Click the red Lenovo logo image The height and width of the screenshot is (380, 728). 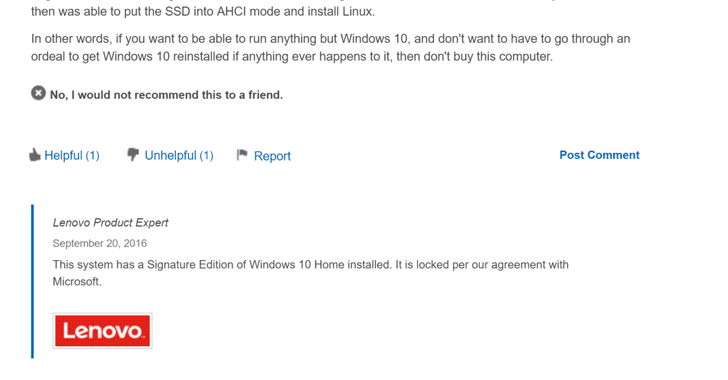click(x=103, y=331)
